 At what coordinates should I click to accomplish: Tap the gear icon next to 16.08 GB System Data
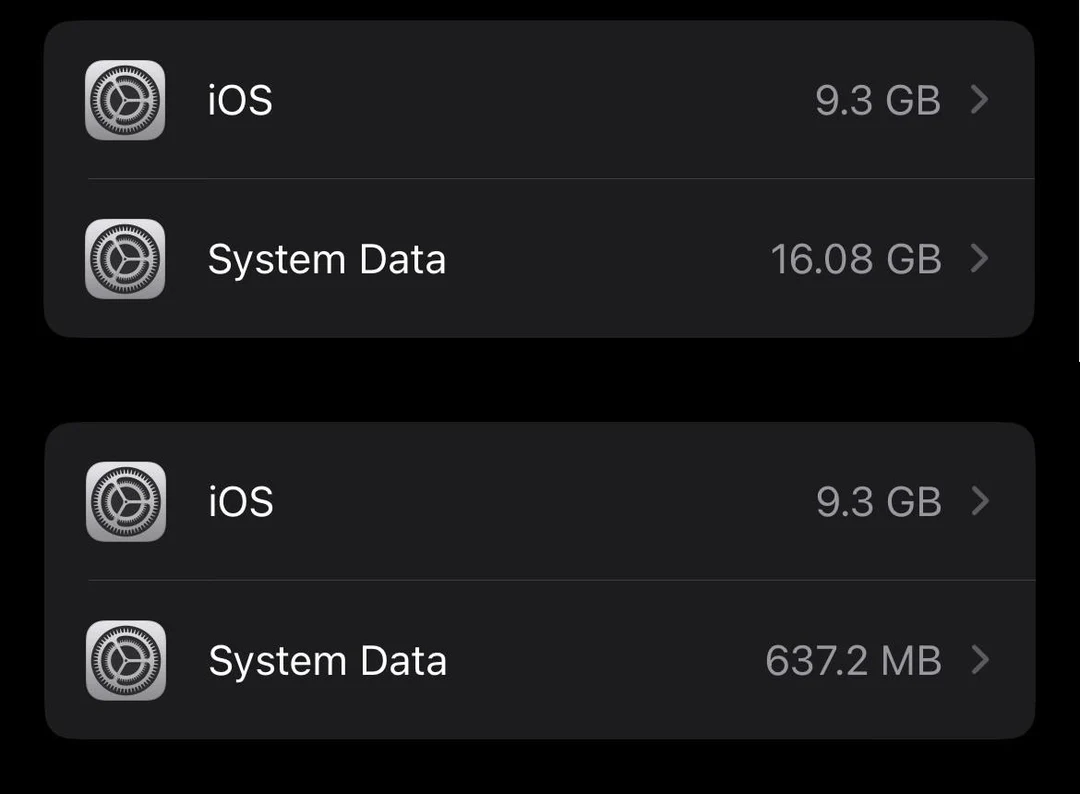tap(125, 259)
